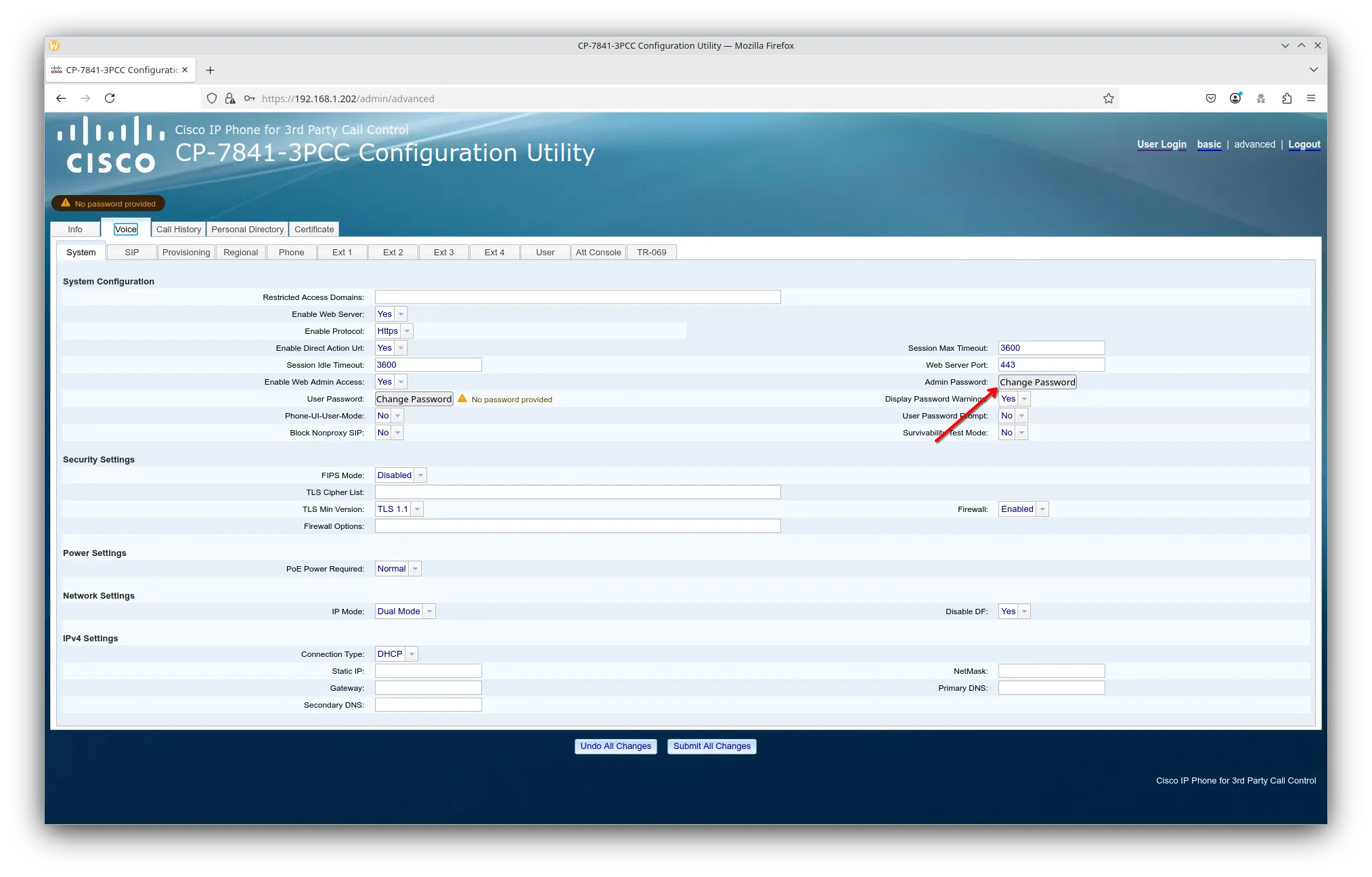The image size is (1372, 877).
Task: Switch to the Call History tab
Action: [179, 229]
